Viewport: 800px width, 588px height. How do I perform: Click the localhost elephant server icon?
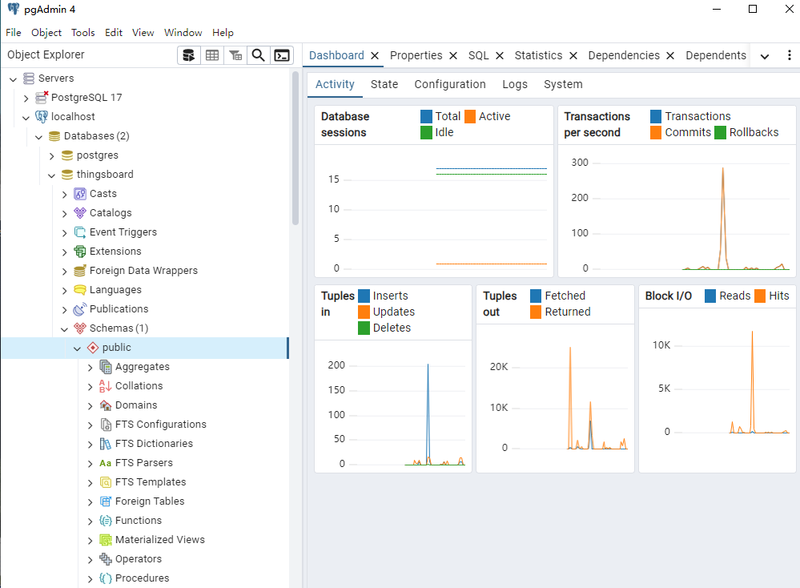[41, 116]
